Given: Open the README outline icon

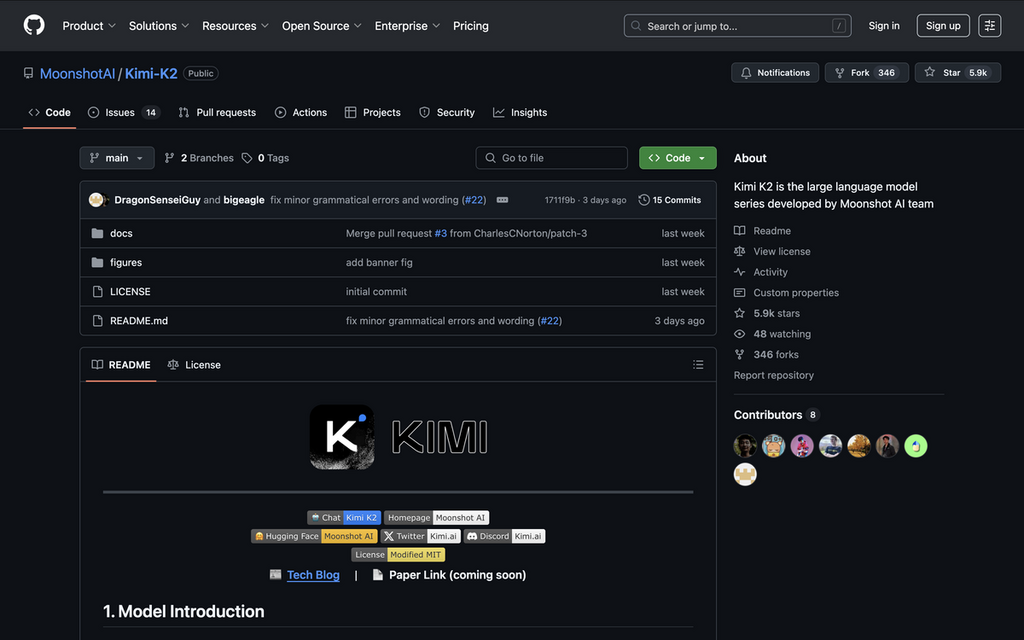Looking at the screenshot, I should pos(698,364).
